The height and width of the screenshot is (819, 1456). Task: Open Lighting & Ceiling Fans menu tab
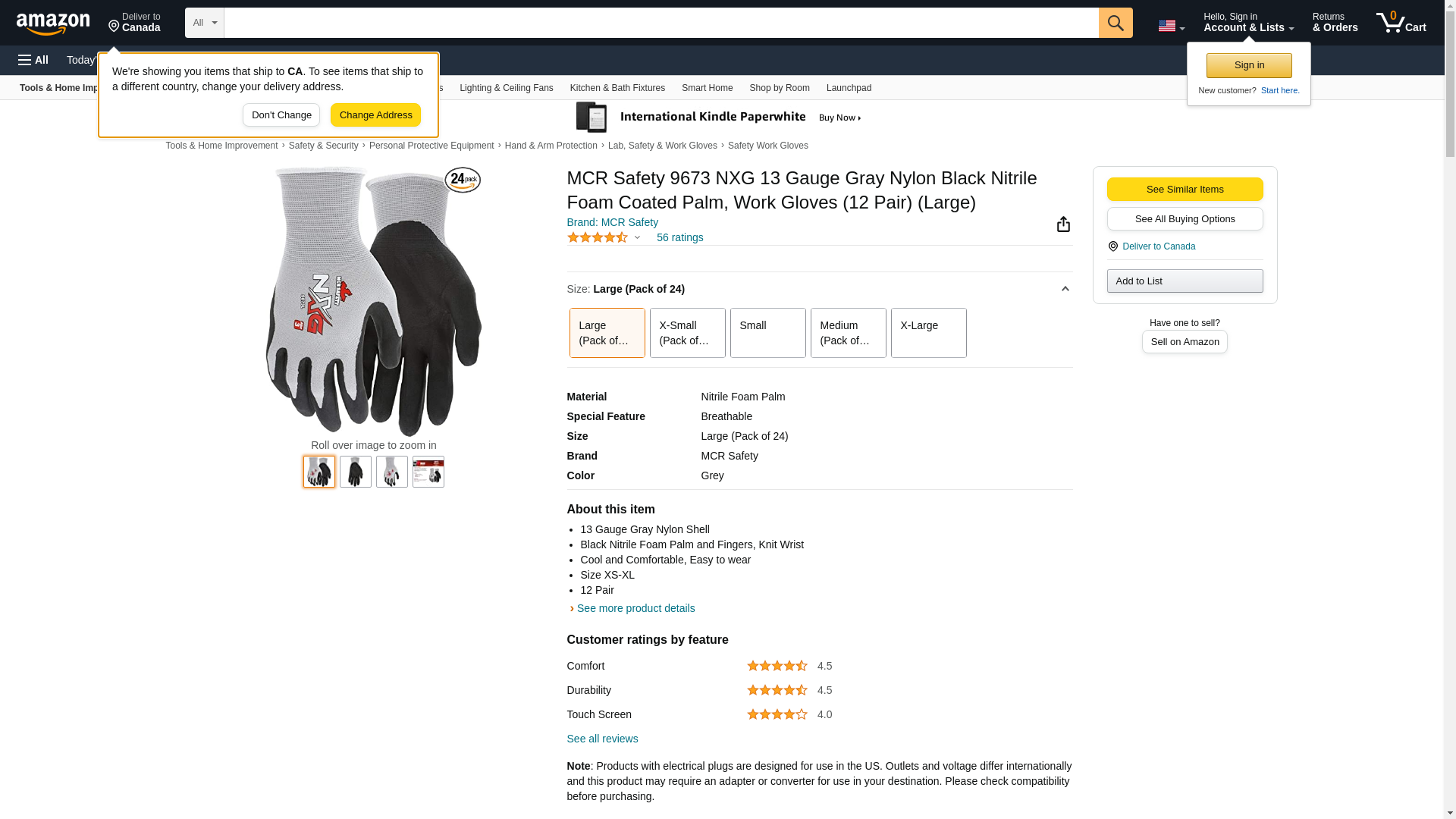pyautogui.click(x=507, y=88)
